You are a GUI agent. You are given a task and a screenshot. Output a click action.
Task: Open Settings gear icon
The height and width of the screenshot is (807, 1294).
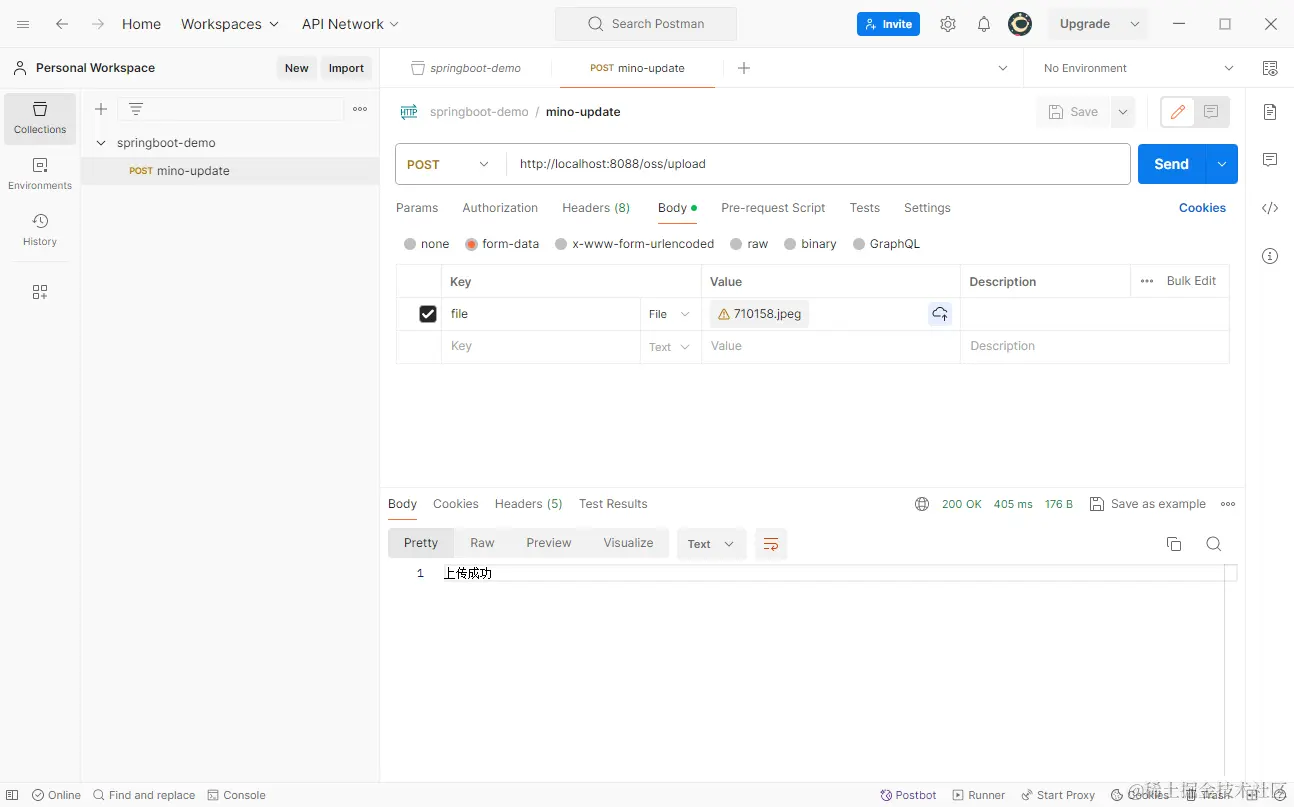948,24
